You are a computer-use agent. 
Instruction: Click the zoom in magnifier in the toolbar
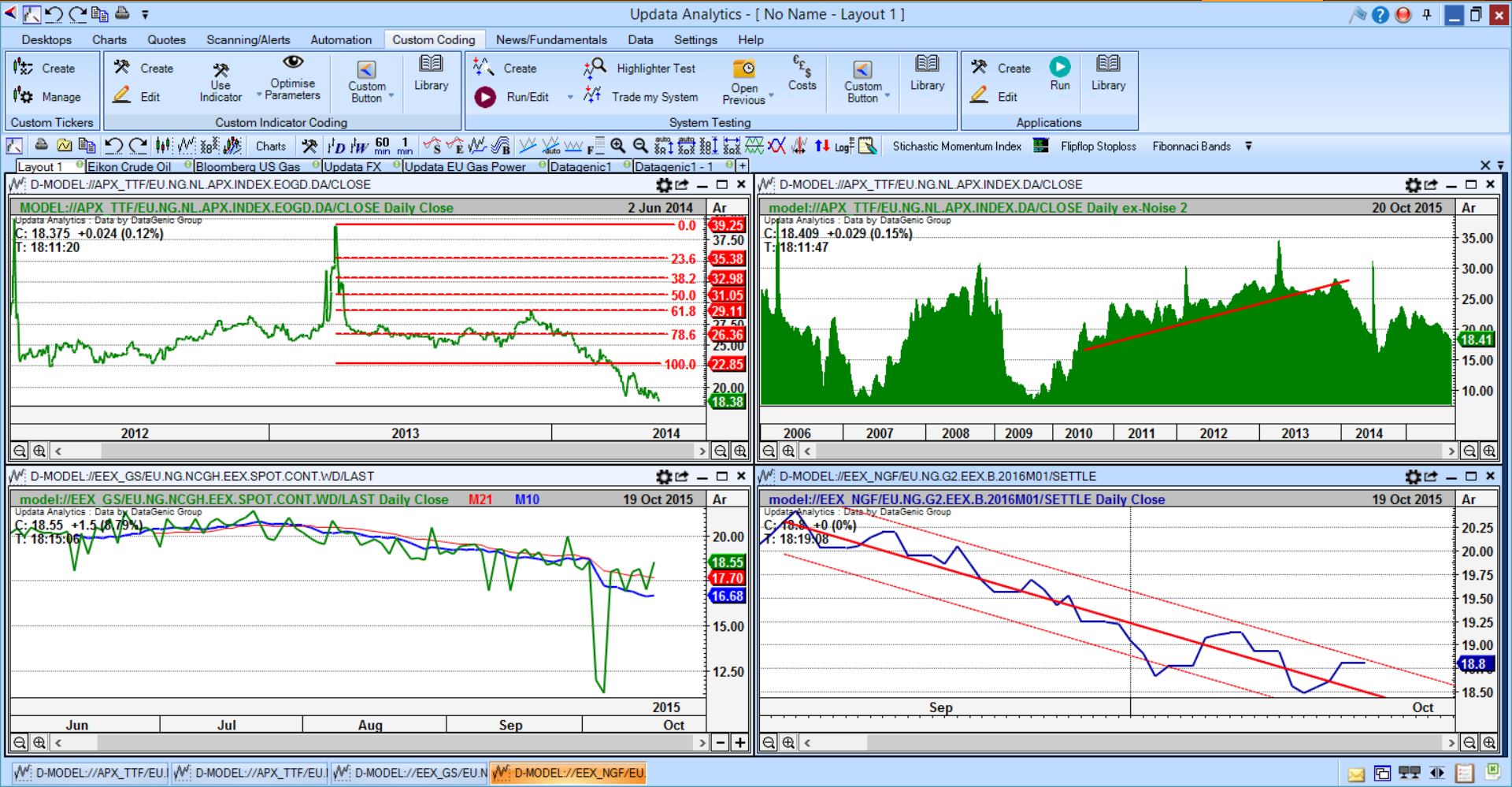coord(618,146)
